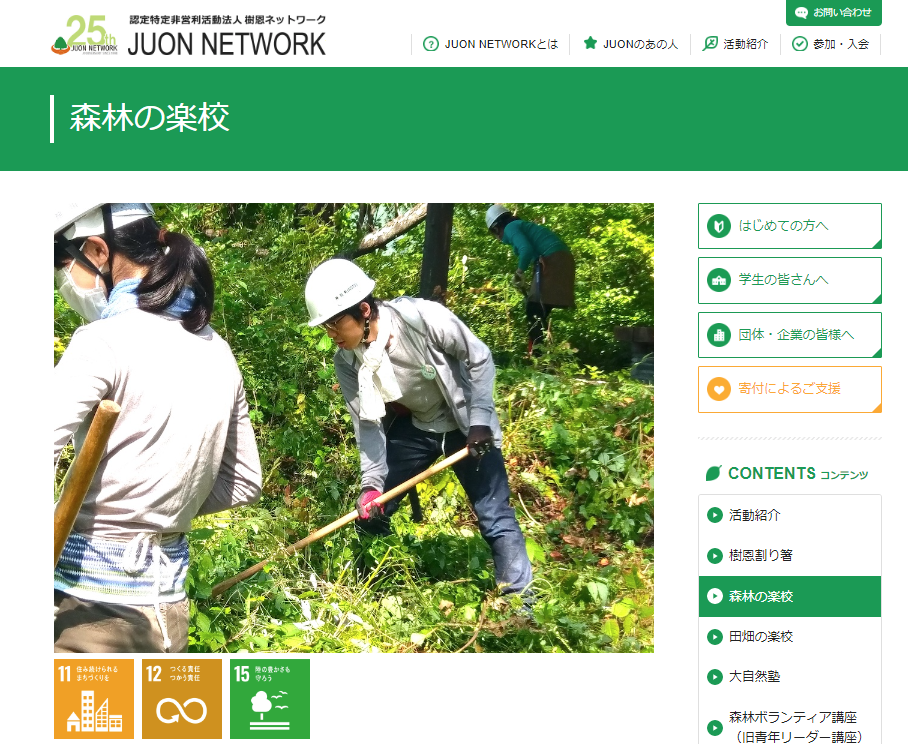Viewport: 908px width, 744px height.
Task: Select the highlighted 森林の楽校 sidebar item
Action: [x=789, y=596]
